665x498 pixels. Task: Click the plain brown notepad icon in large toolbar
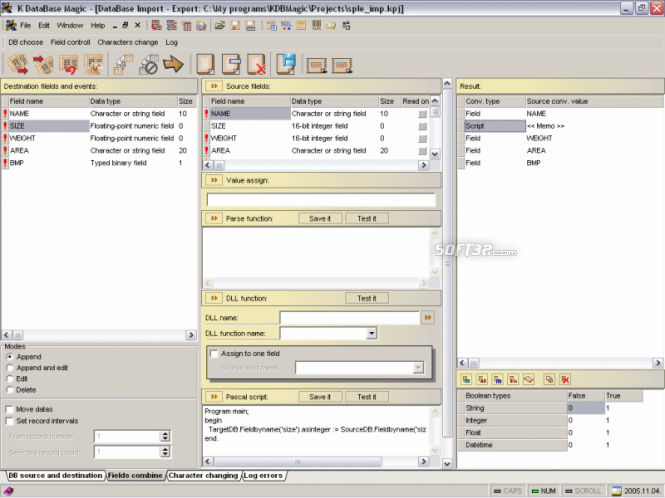point(316,65)
